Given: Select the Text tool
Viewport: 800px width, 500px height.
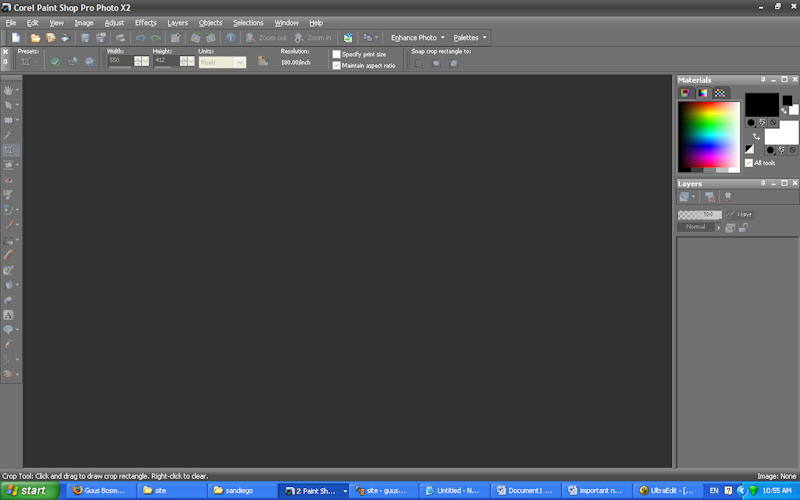Looking at the screenshot, I should click(8, 315).
